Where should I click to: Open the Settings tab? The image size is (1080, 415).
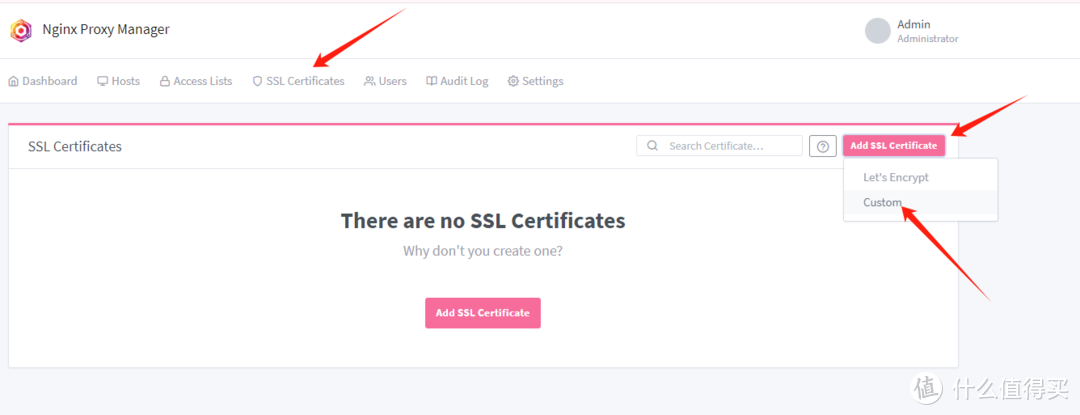click(535, 81)
